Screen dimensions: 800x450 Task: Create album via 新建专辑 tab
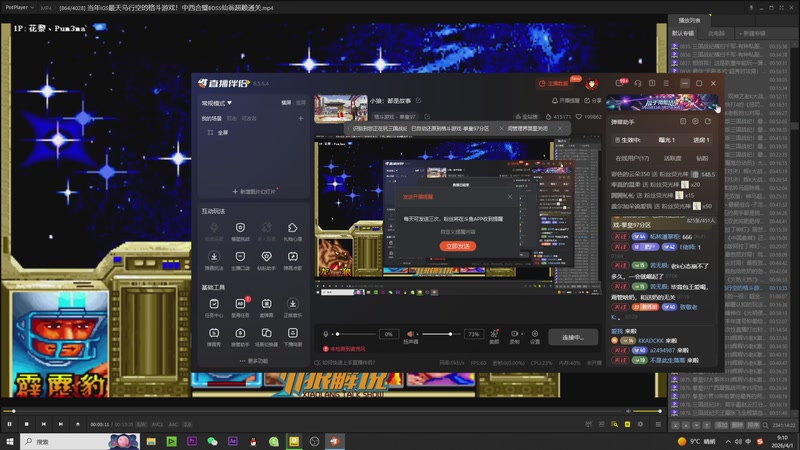pyautogui.click(x=753, y=33)
